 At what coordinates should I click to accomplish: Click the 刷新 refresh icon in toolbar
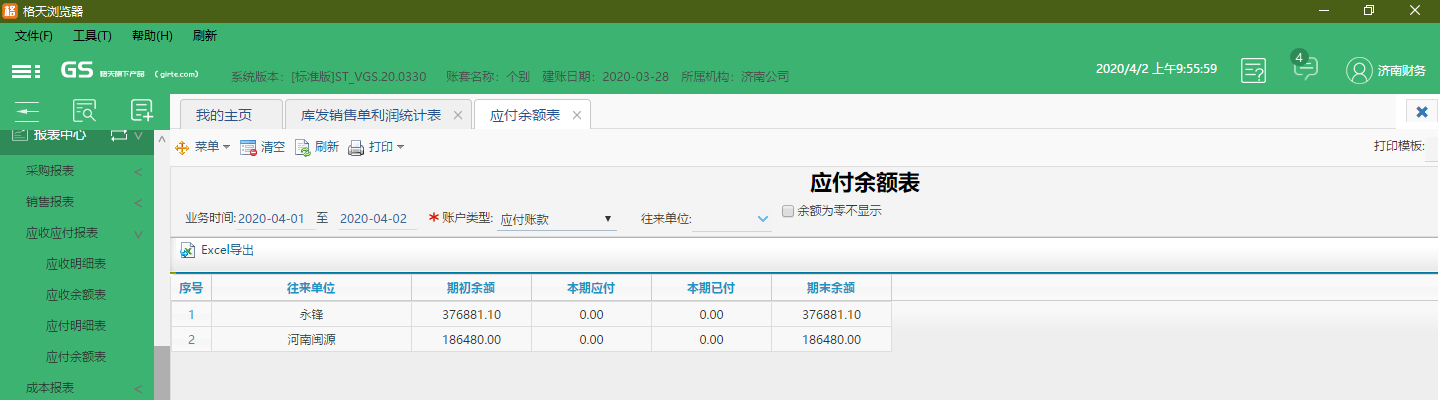[x=302, y=147]
